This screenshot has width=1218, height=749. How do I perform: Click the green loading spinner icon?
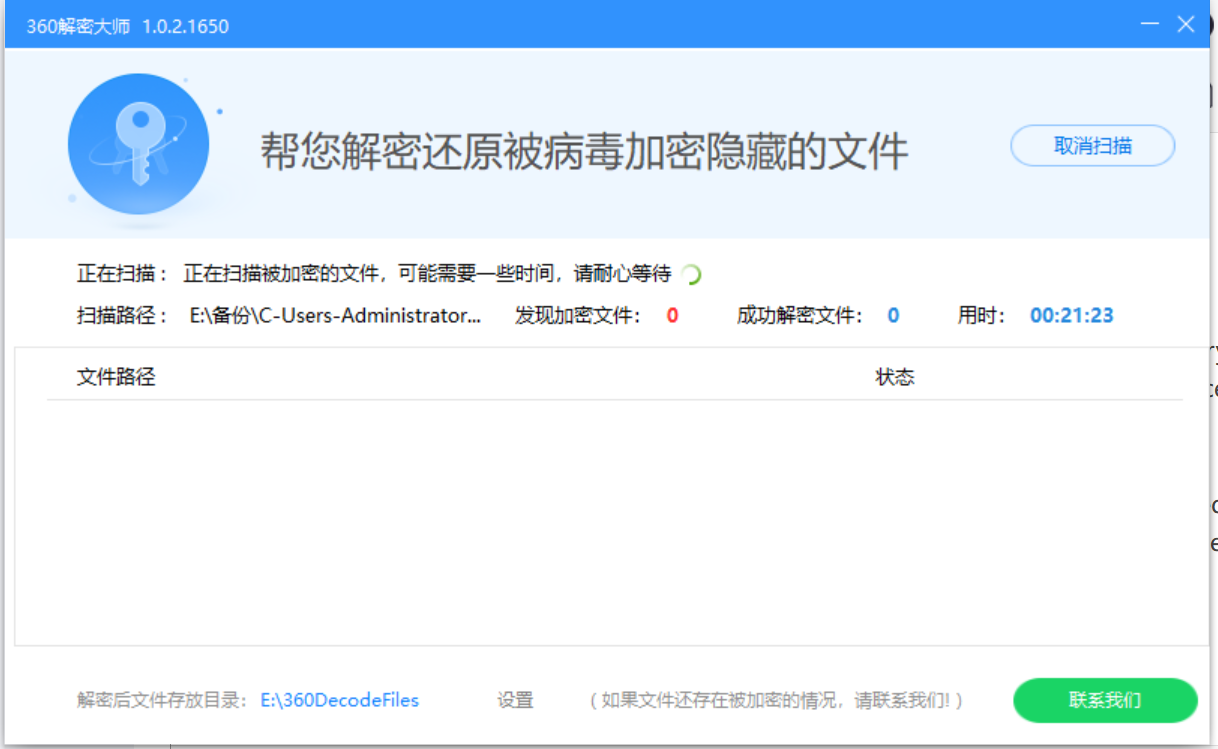pos(690,275)
